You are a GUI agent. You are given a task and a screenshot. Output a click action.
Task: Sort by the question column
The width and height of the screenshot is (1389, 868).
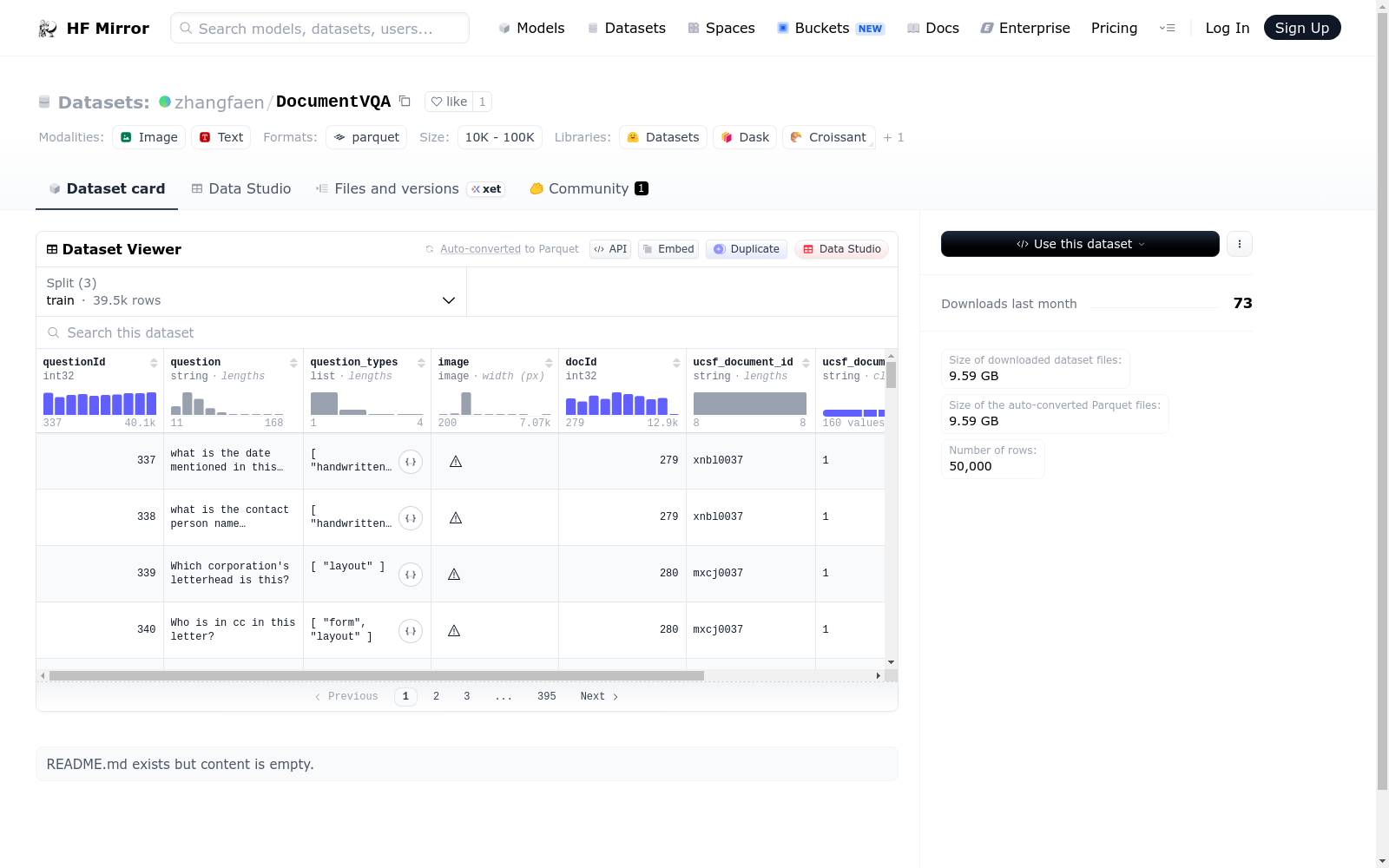tap(293, 363)
